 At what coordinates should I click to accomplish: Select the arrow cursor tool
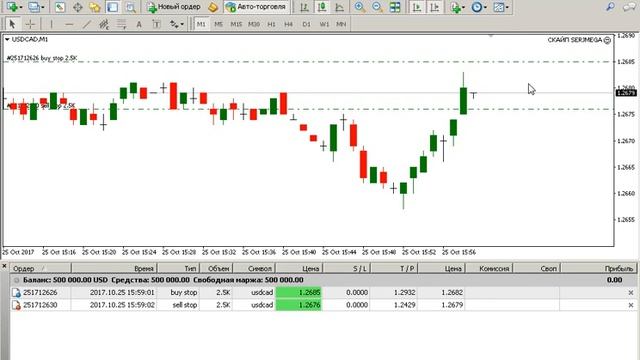pyautogui.click(x=12, y=24)
